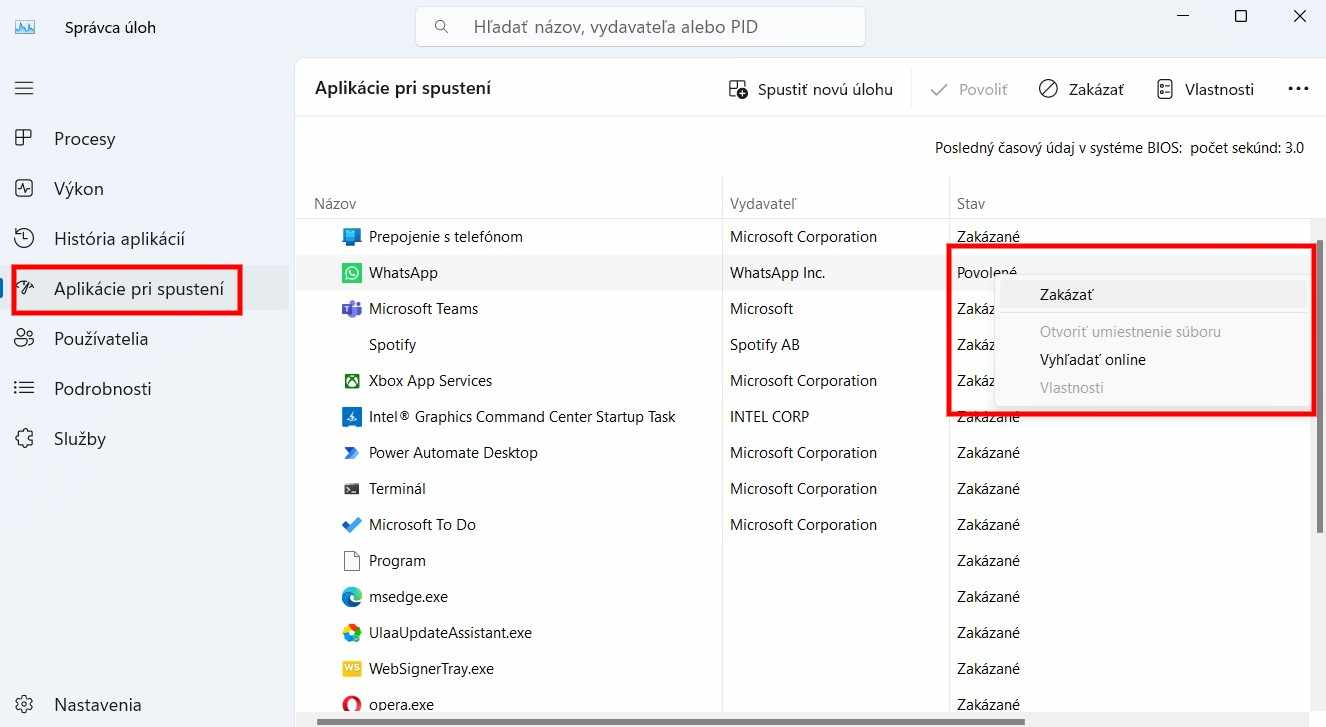The height and width of the screenshot is (727, 1326).
Task: Click the WhatsApp Inc. publisher cell
Action: point(778,273)
